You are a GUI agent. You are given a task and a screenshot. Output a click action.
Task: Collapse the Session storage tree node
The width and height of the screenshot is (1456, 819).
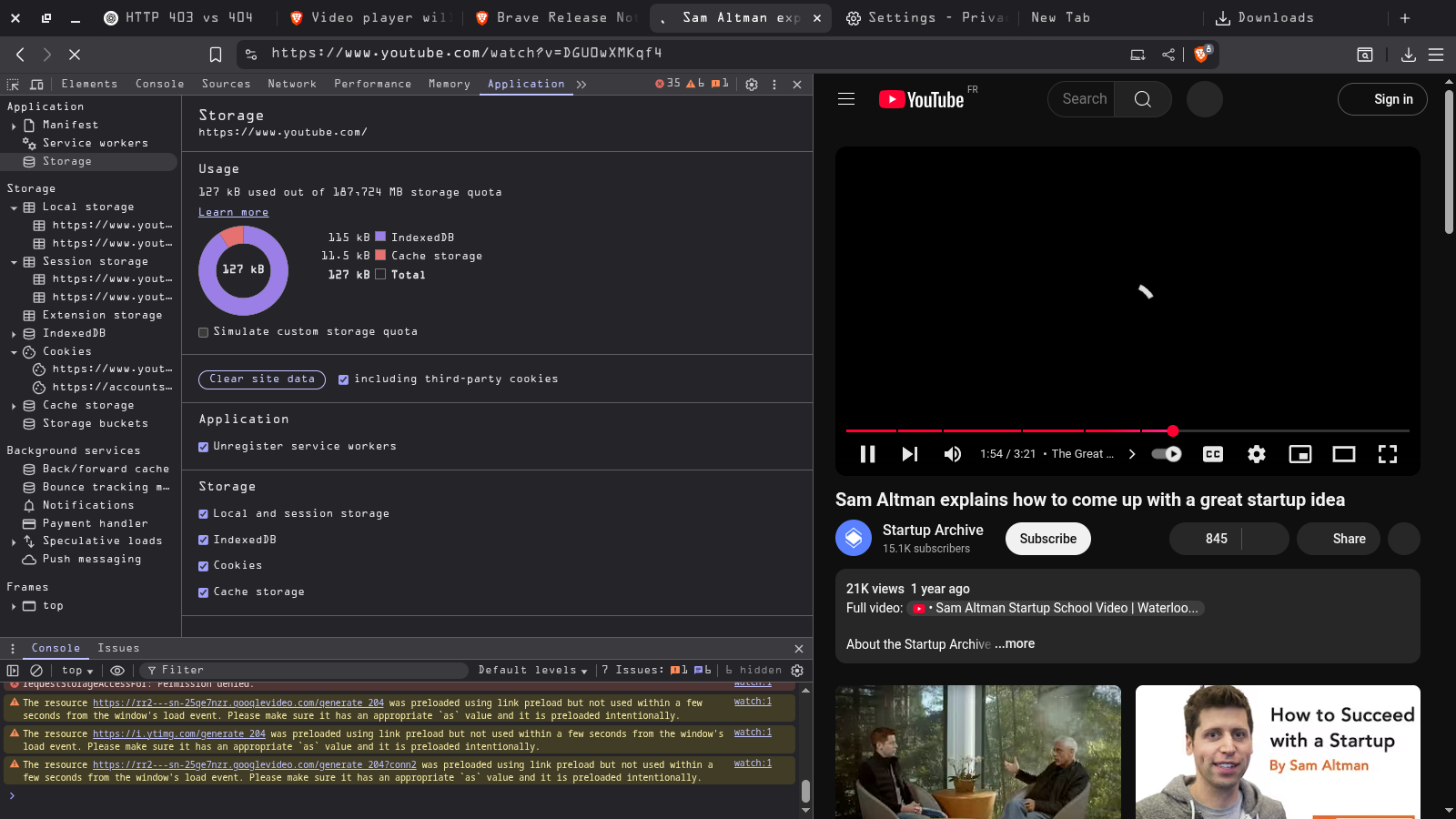tap(14, 262)
